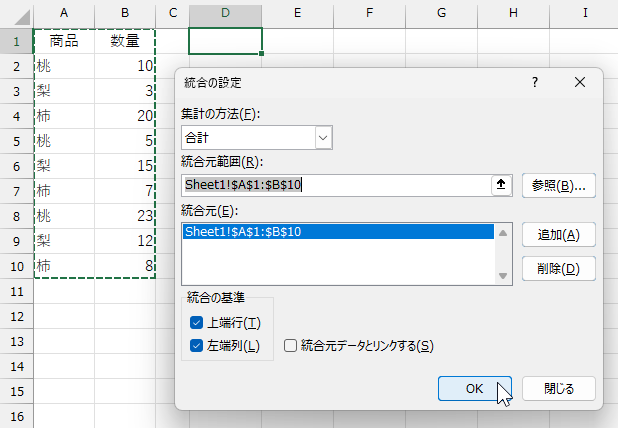Click cell B3 with value 3
This screenshot has width=618, height=428.
pyautogui.click(x=125, y=91)
